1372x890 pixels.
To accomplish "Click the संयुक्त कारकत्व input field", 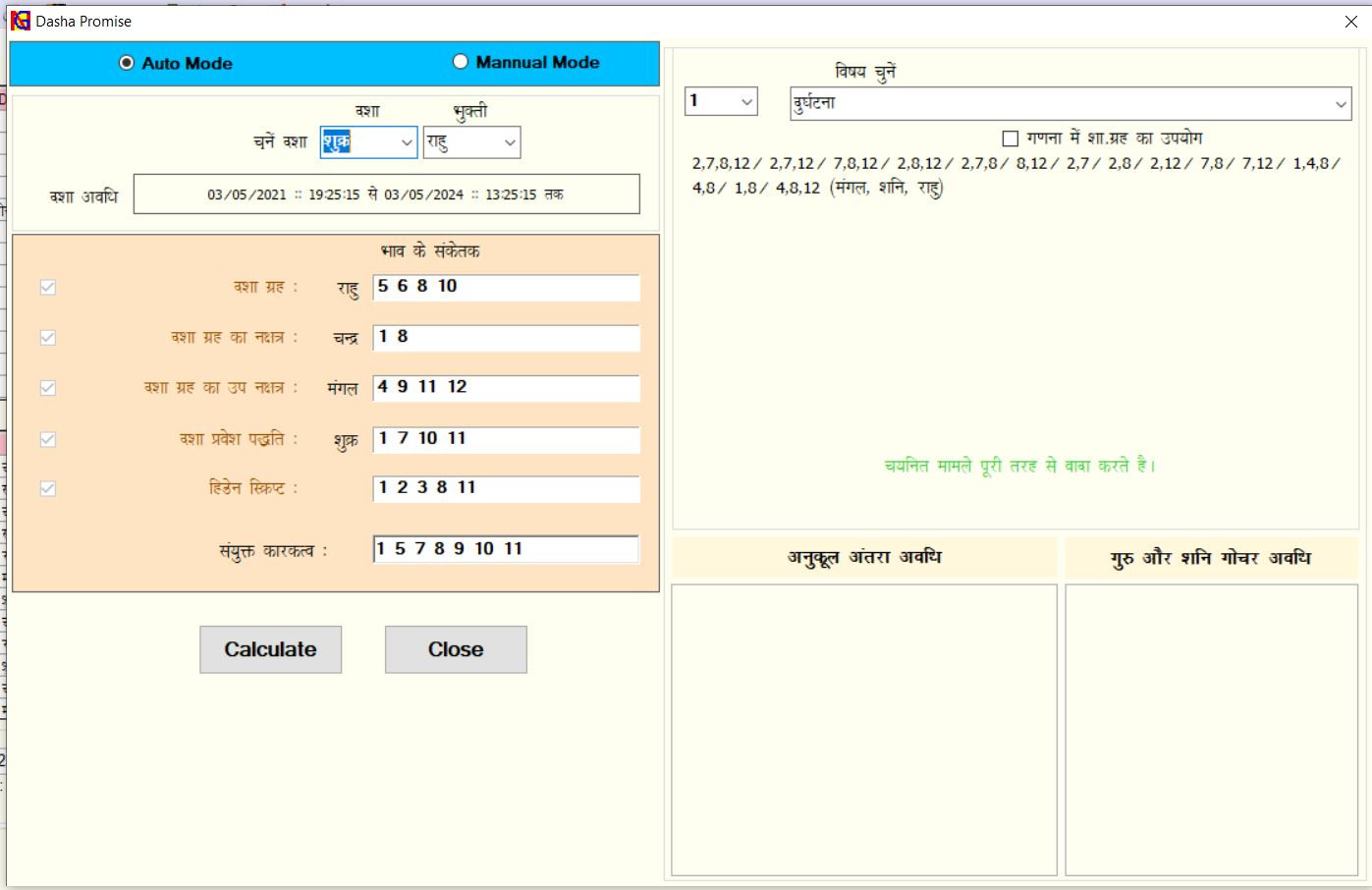I will (x=506, y=549).
